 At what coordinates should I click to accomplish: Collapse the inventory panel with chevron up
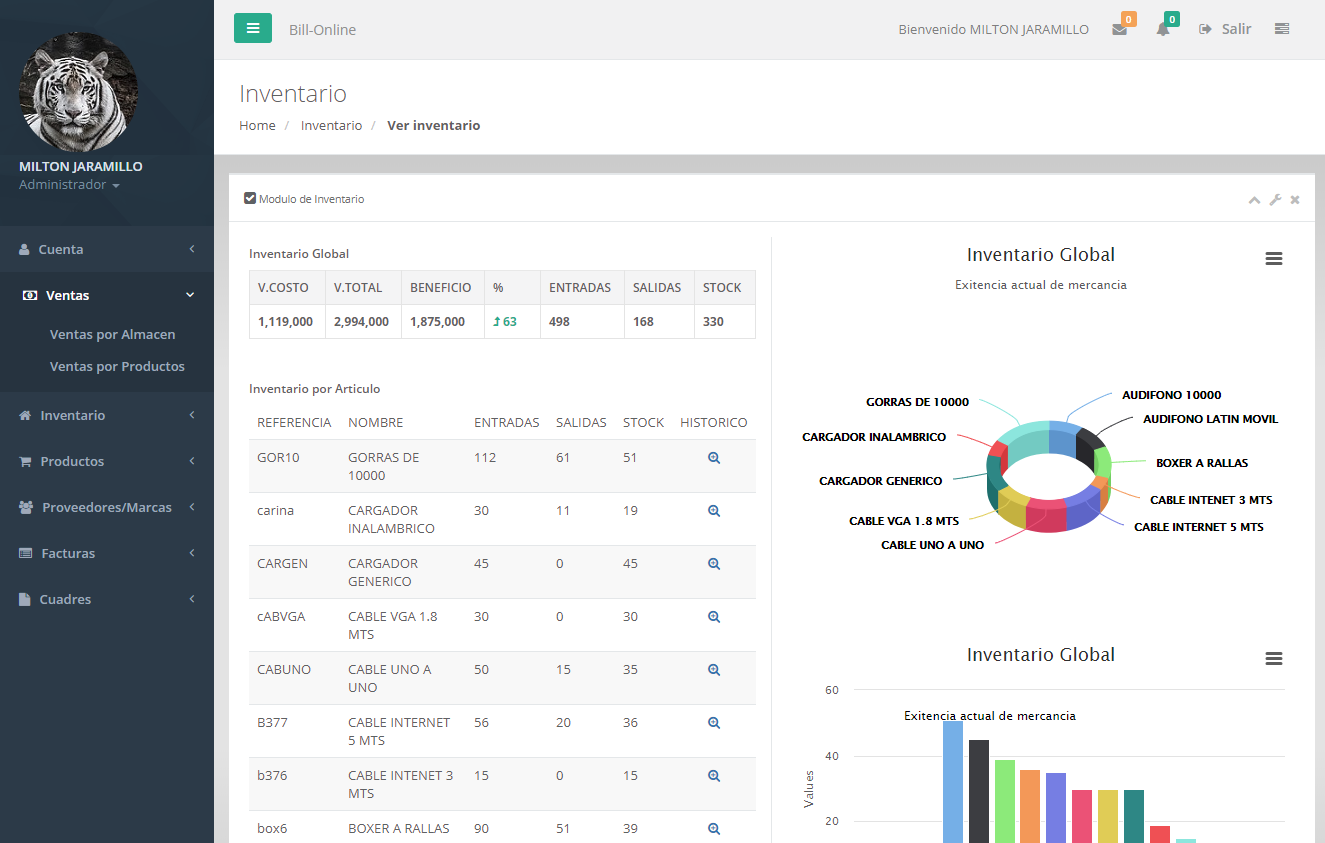(x=1254, y=200)
